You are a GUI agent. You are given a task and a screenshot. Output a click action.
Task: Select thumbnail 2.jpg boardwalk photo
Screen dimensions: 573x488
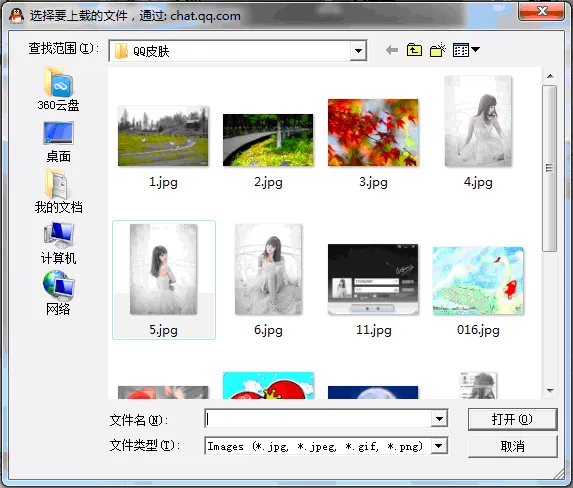tap(268, 140)
